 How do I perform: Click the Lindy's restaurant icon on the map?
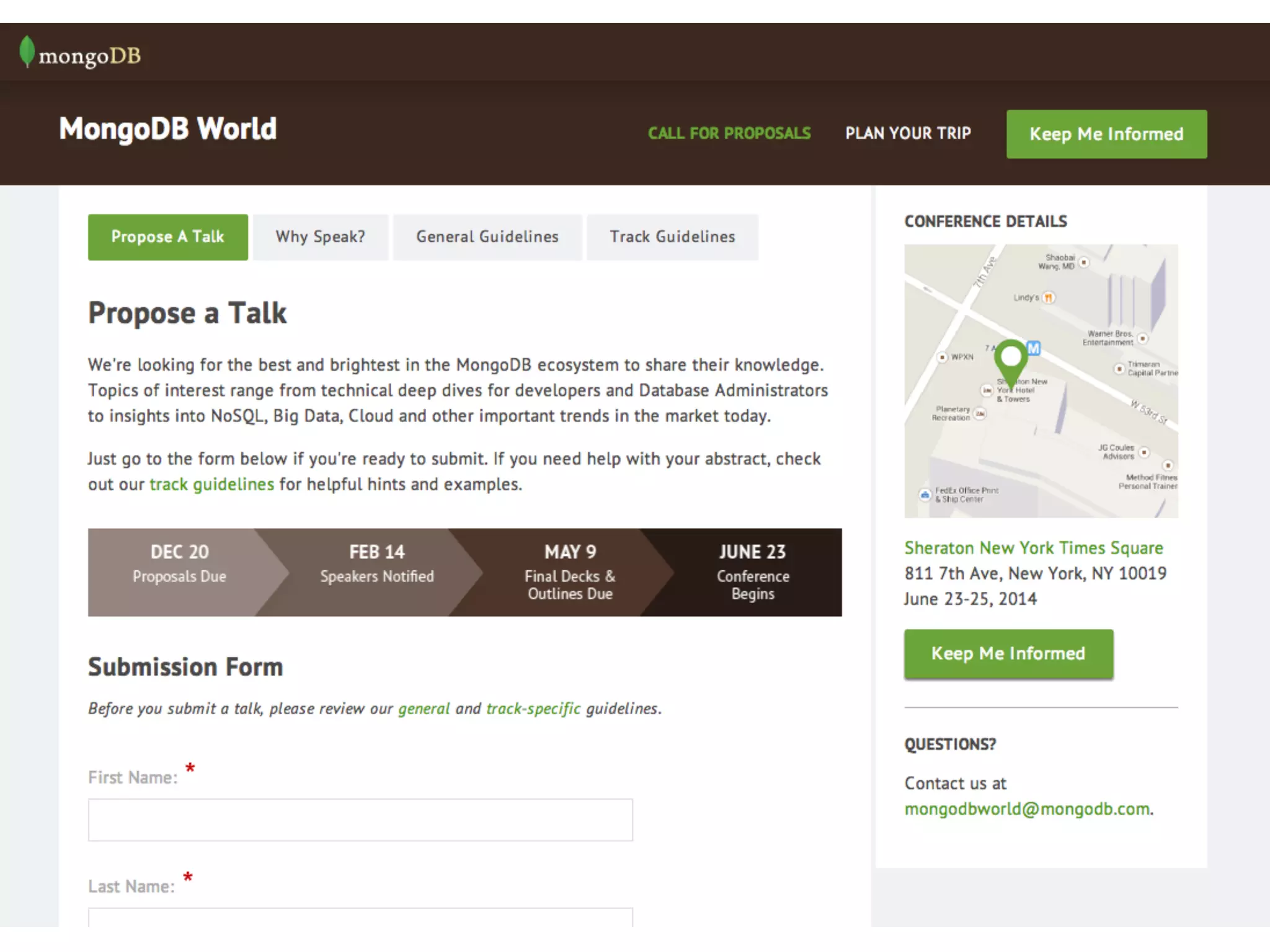click(x=1048, y=297)
